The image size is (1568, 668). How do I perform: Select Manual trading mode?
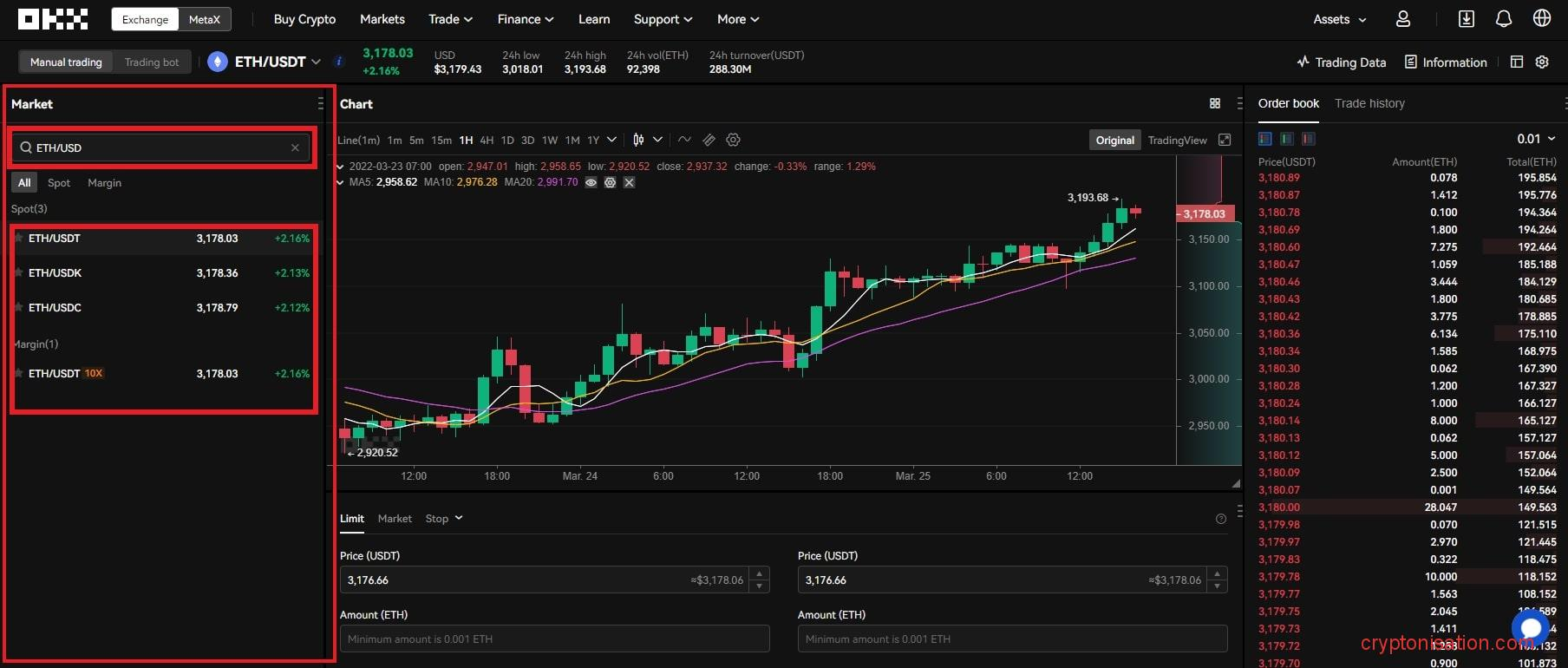click(66, 62)
